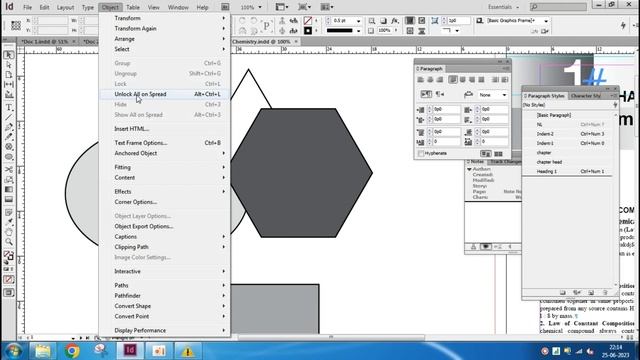Open the stroke weight 0.5 pt dropdown
The image size is (640, 360).
coord(358,21)
